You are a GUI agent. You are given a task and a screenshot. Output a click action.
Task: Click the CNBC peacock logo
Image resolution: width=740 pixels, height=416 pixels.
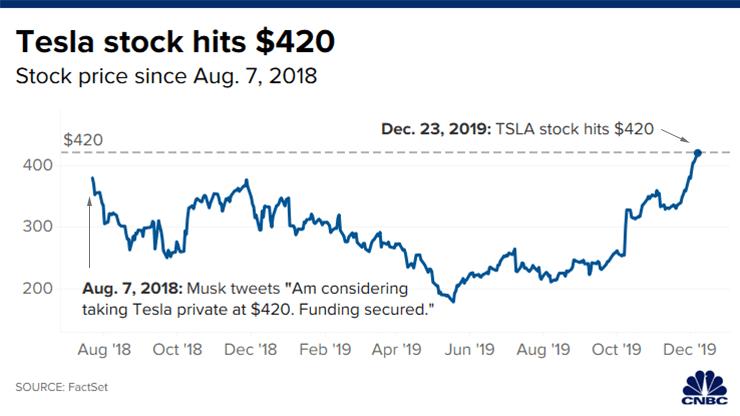(705, 388)
